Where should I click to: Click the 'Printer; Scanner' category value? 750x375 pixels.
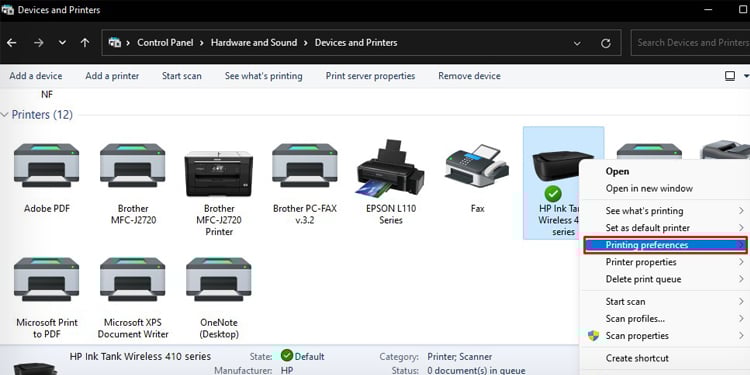(x=459, y=357)
